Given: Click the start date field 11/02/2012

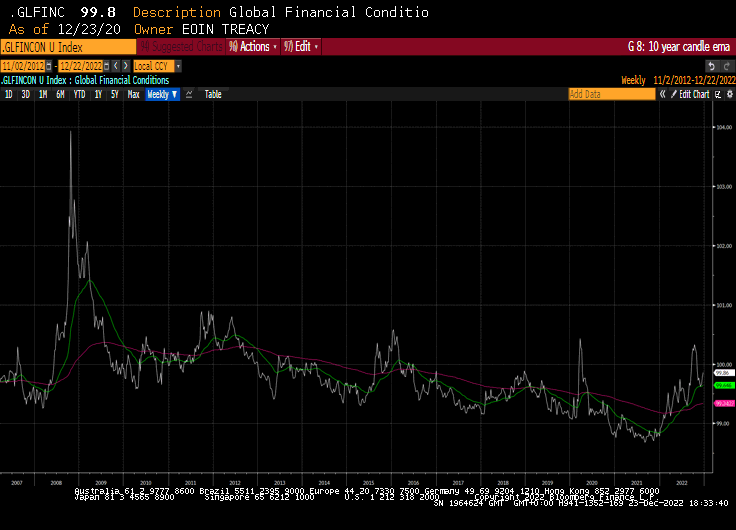Looking at the screenshot, I should 23,66.
